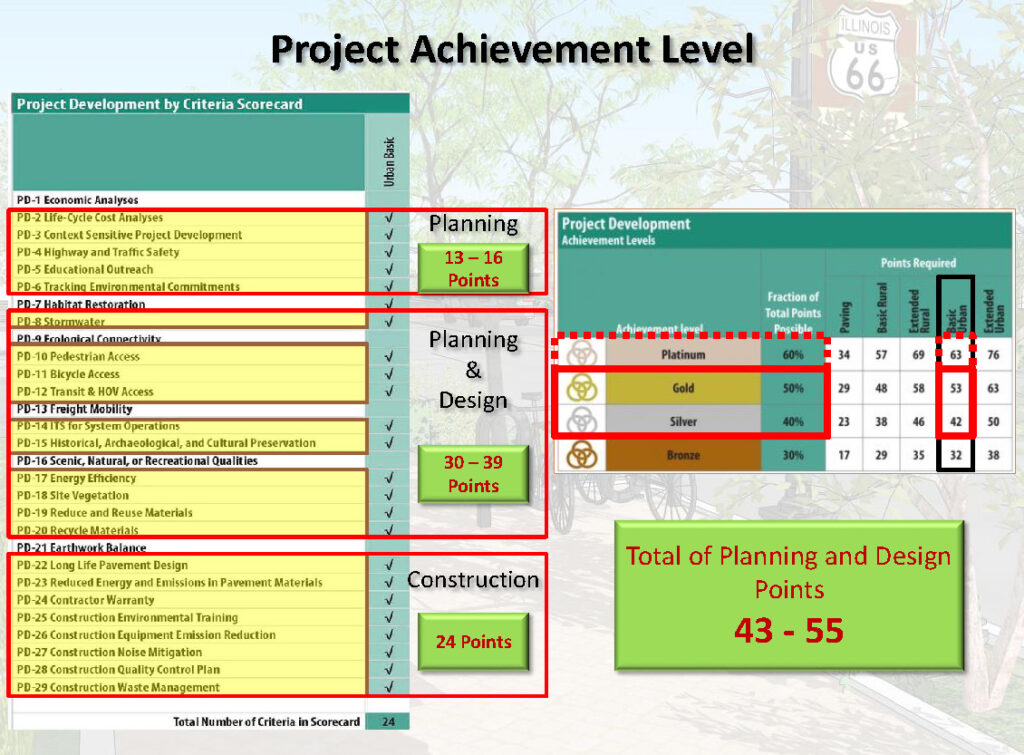Click the brown Bronze achievement level label

coord(683,455)
